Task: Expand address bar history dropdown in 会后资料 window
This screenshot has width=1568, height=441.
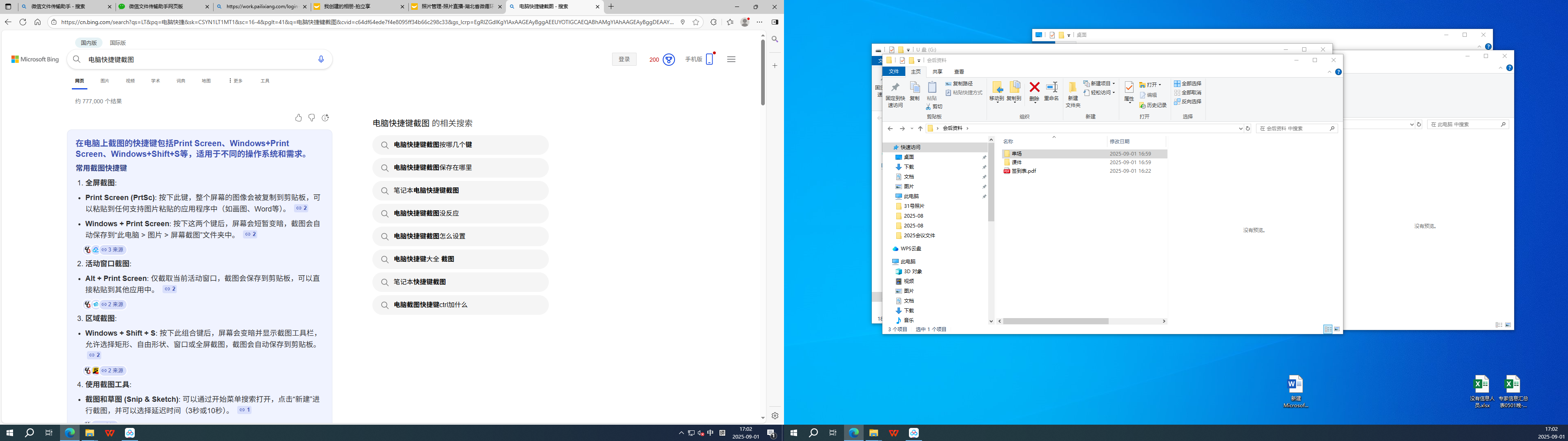Action: (x=1241, y=129)
